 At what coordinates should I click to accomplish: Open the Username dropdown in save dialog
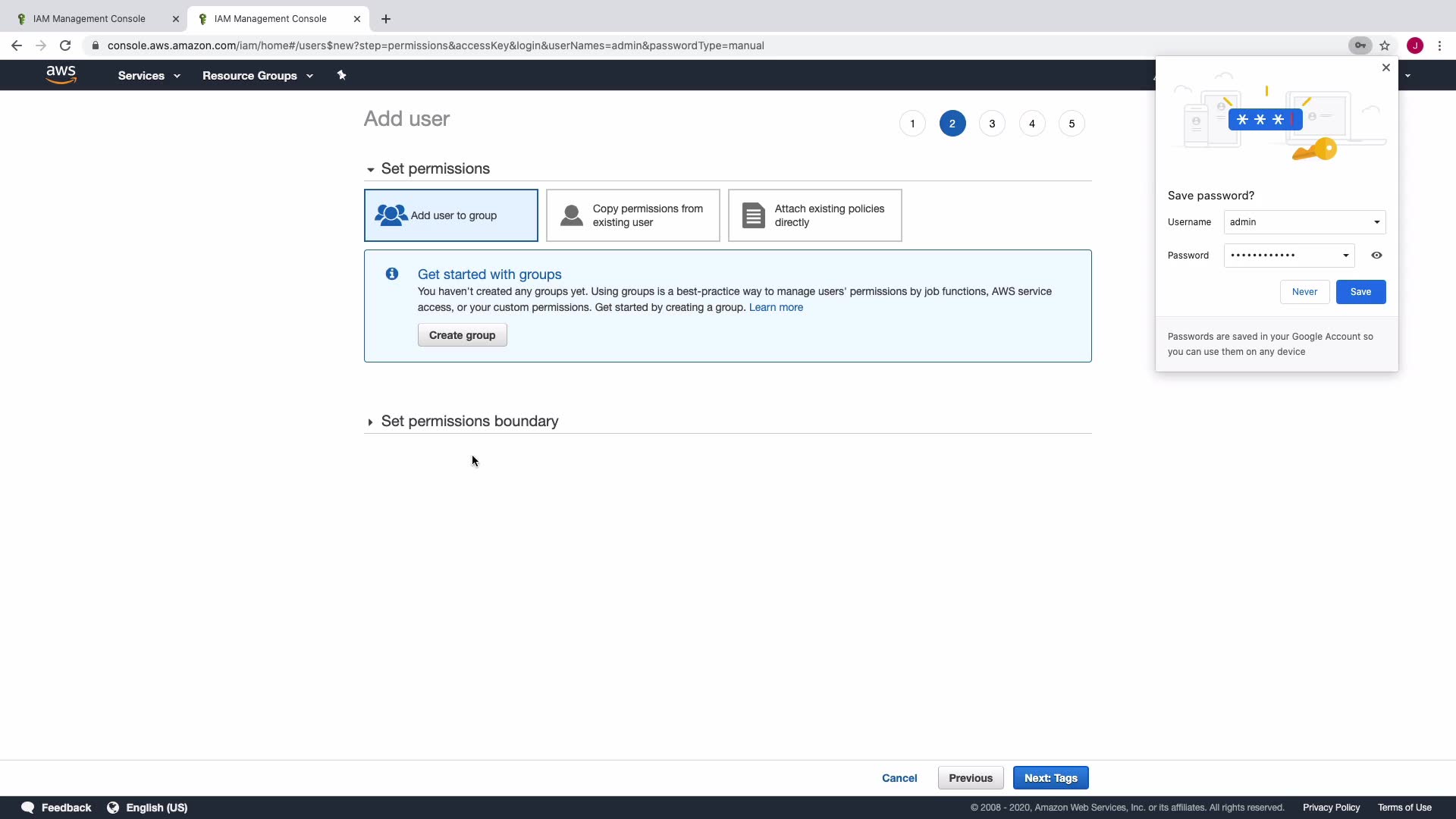[1376, 222]
